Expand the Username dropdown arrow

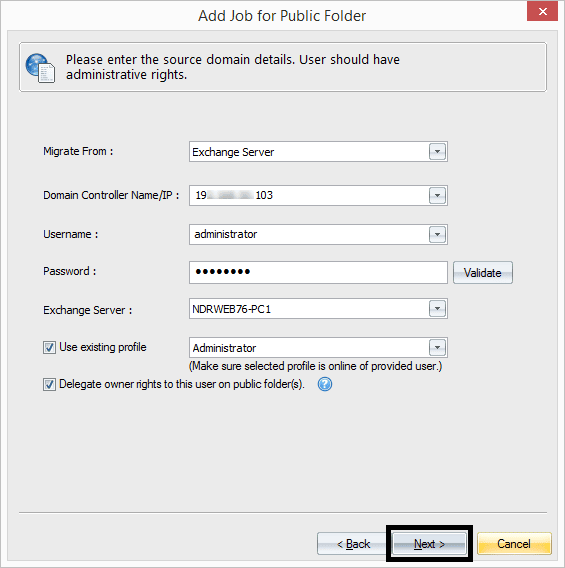click(x=438, y=234)
